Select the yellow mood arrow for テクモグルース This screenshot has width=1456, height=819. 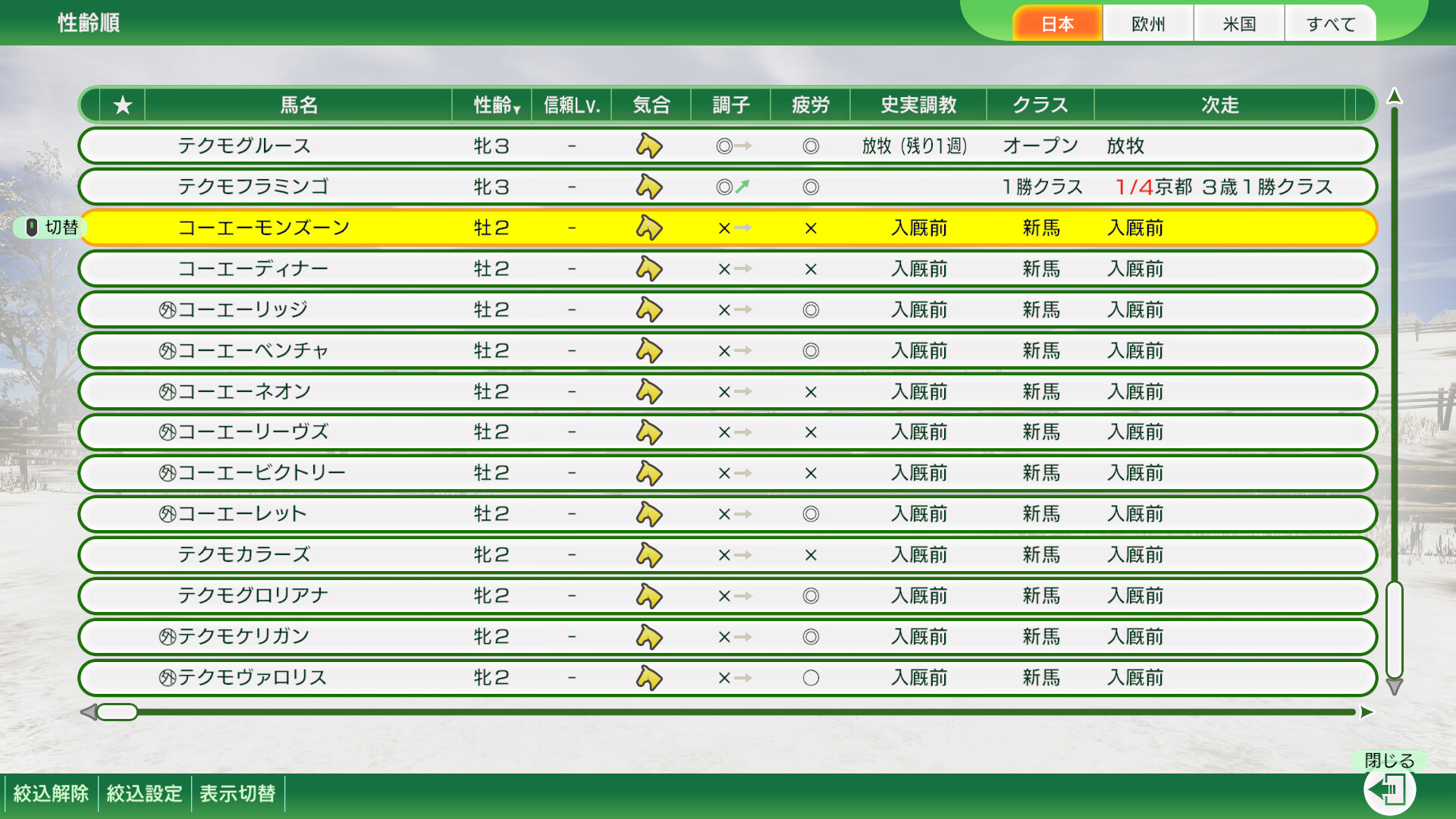[651, 146]
